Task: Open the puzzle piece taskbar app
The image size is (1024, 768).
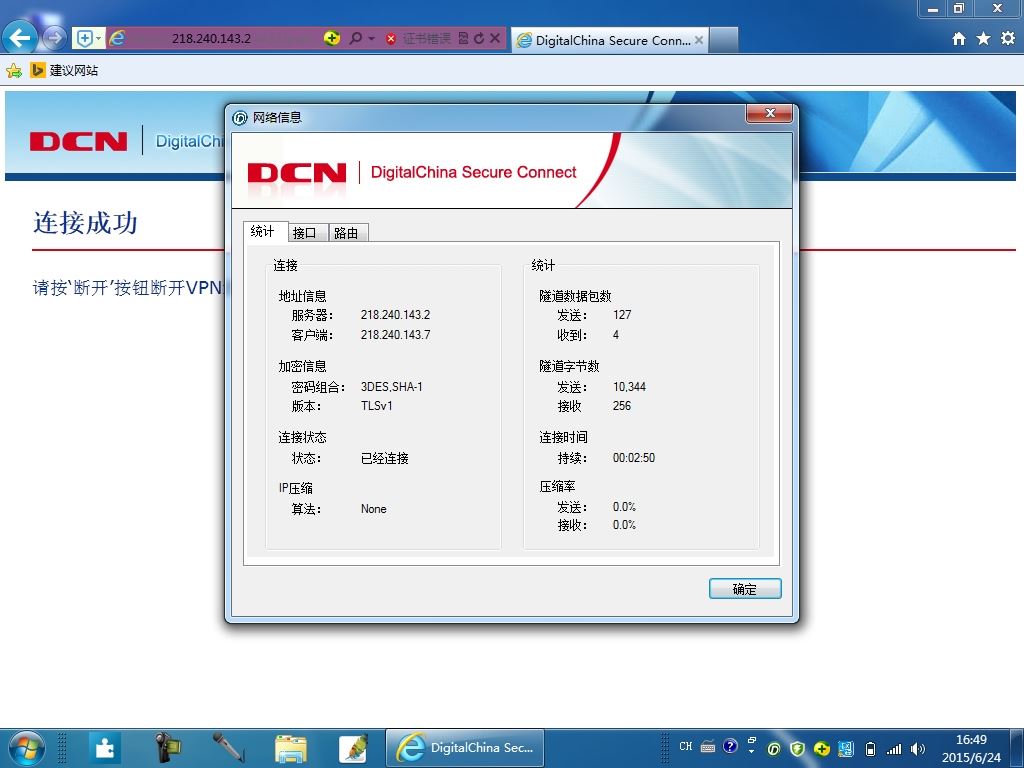Action: click(x=104, y=748)
